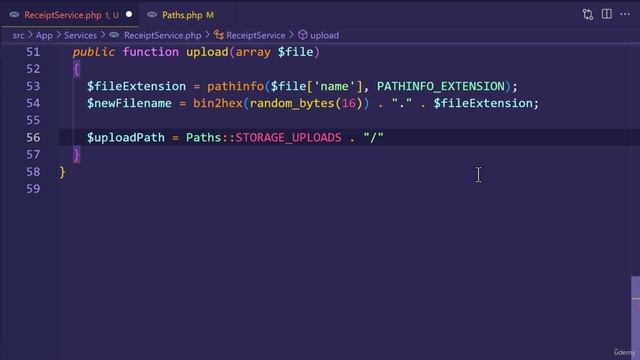Click 'STORAGE_UPLOADS' constant on line 56
Viewport: 640px width, 360px height.
point(289,138)
